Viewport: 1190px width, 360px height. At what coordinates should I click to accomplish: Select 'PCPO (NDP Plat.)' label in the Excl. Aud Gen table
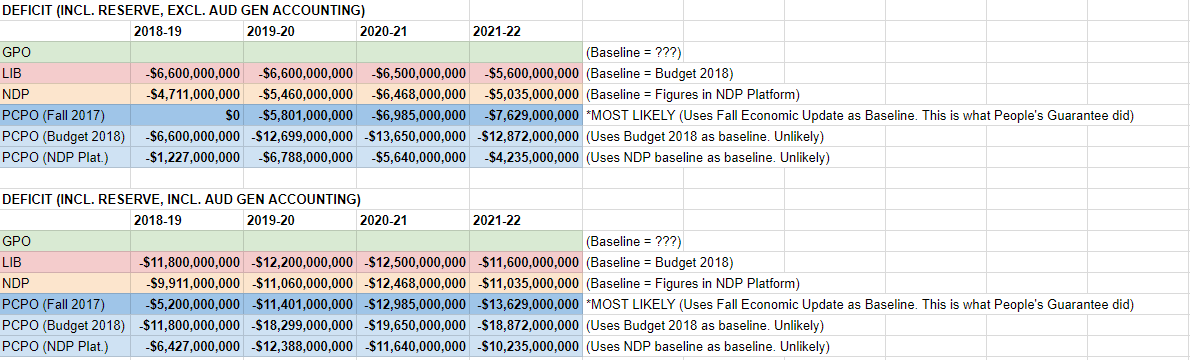tap(65, 158)
